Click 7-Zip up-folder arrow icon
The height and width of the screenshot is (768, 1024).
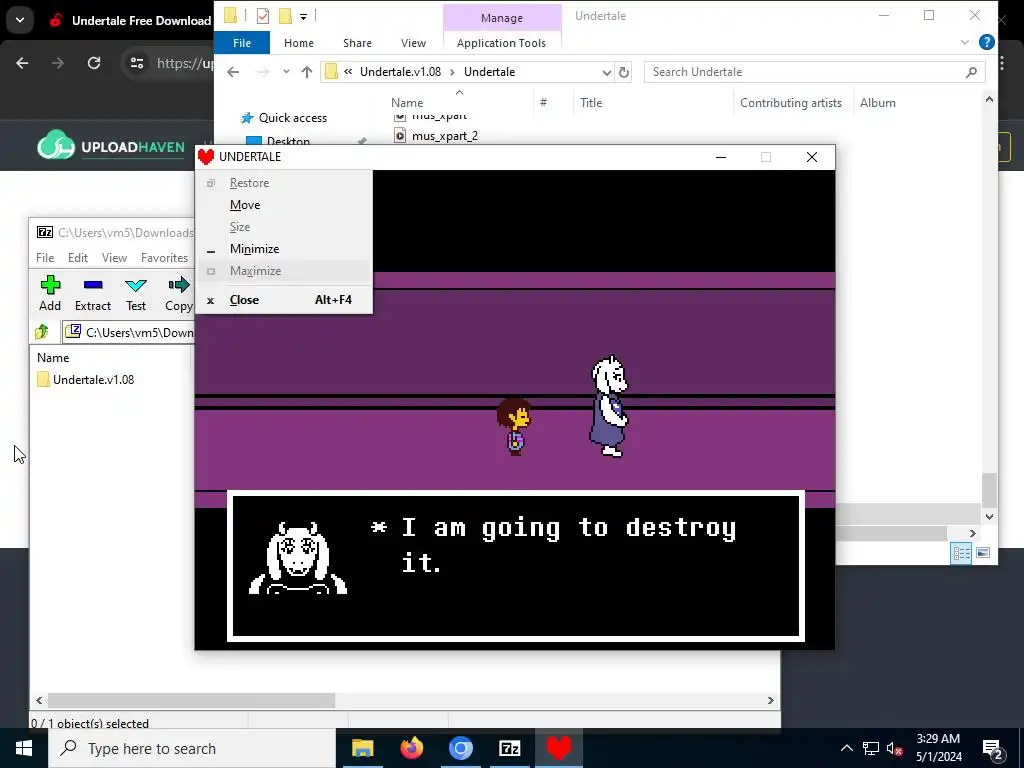tap(42, 332)
